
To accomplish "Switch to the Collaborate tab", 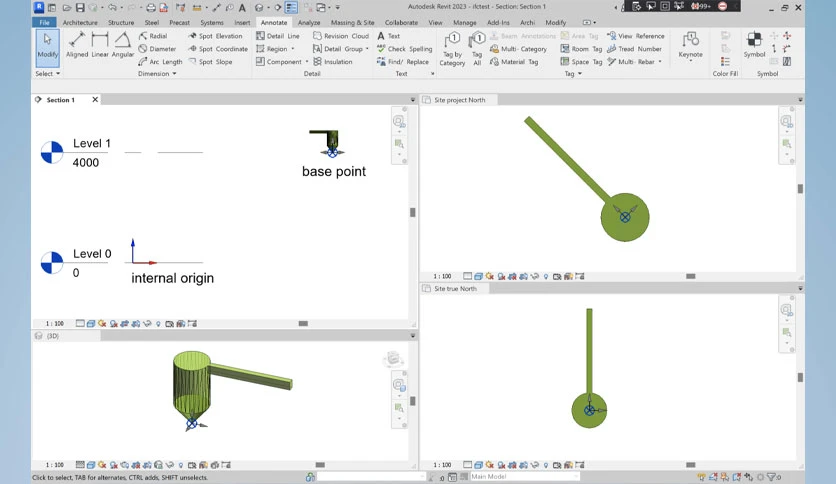I will (401, 22).
